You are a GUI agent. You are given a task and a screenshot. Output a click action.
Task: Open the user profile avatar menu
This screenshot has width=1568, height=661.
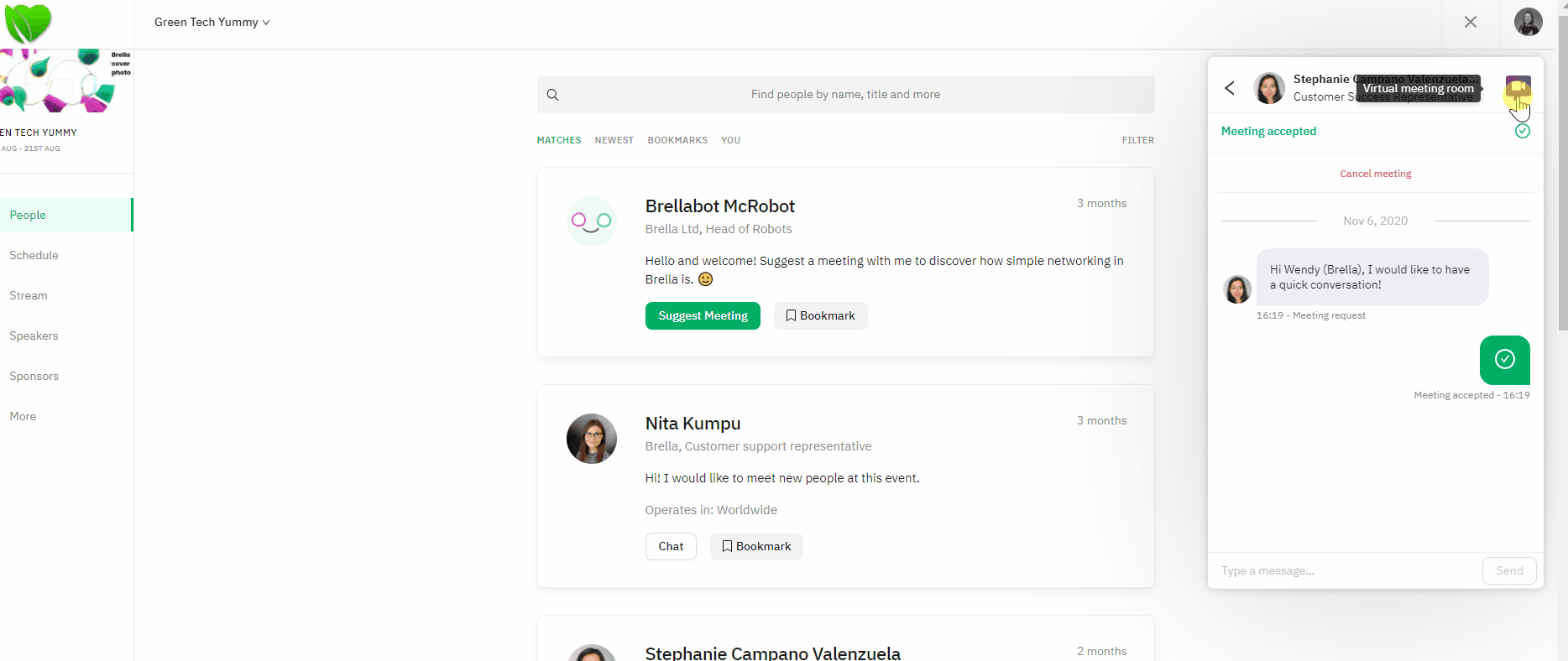(x=1529, y=22)
